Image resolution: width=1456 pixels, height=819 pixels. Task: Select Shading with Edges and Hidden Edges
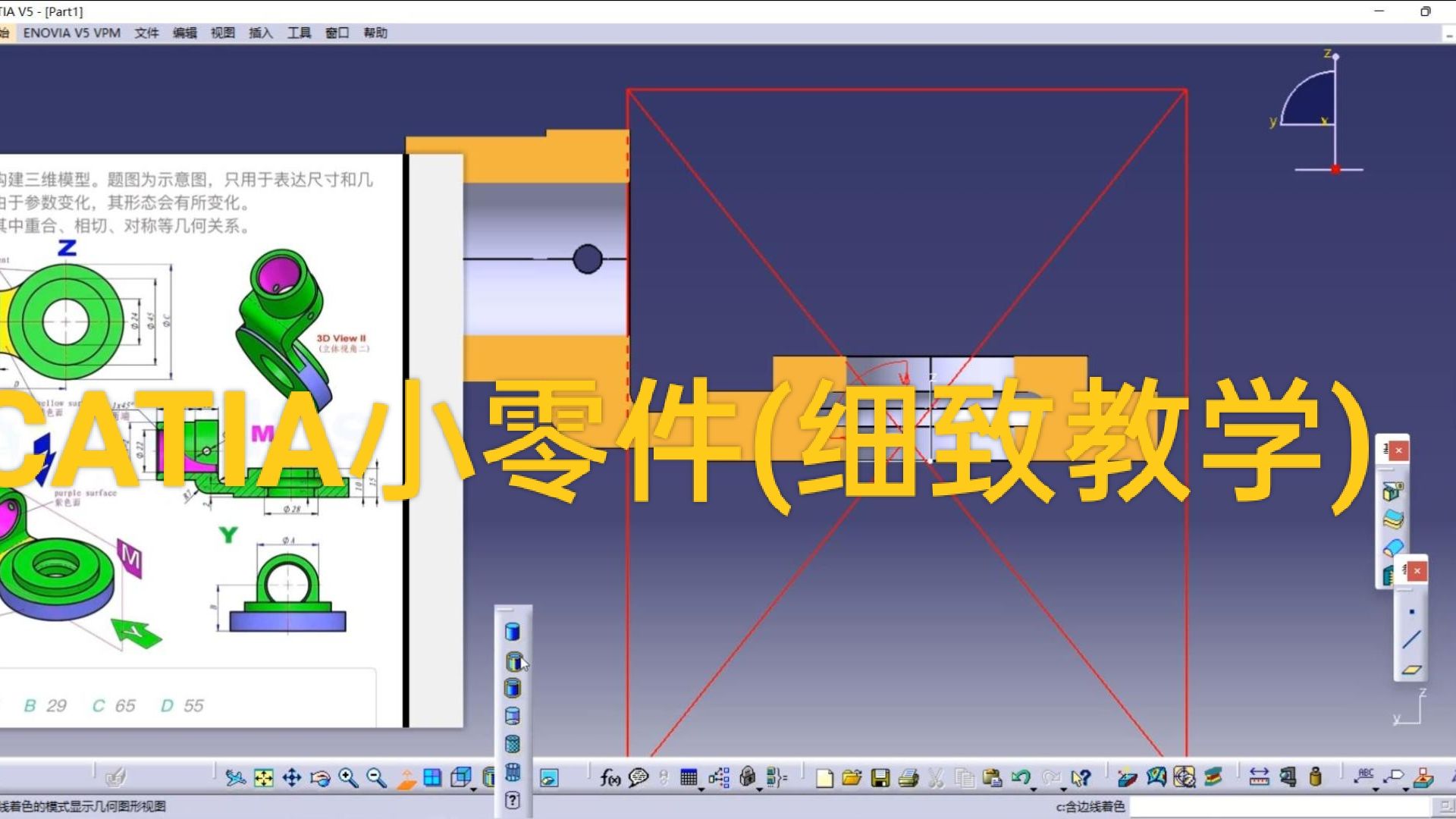coord(513,716)
